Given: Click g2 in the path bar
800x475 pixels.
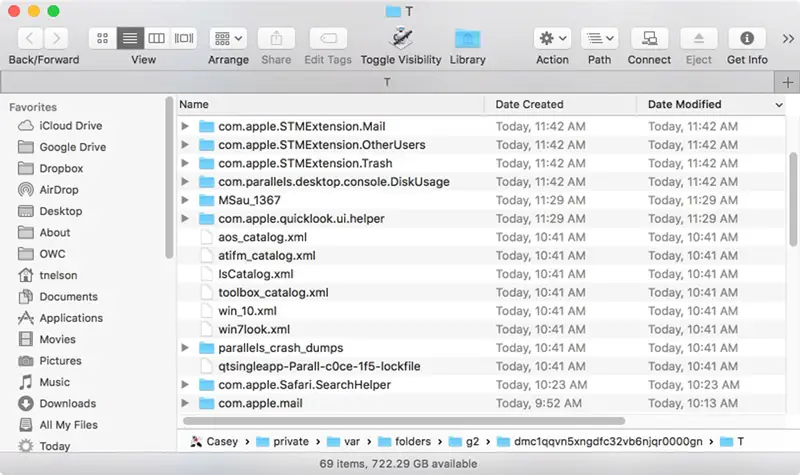Looking at the screenshot, I should pyautogui.click(x=464, y=442).
